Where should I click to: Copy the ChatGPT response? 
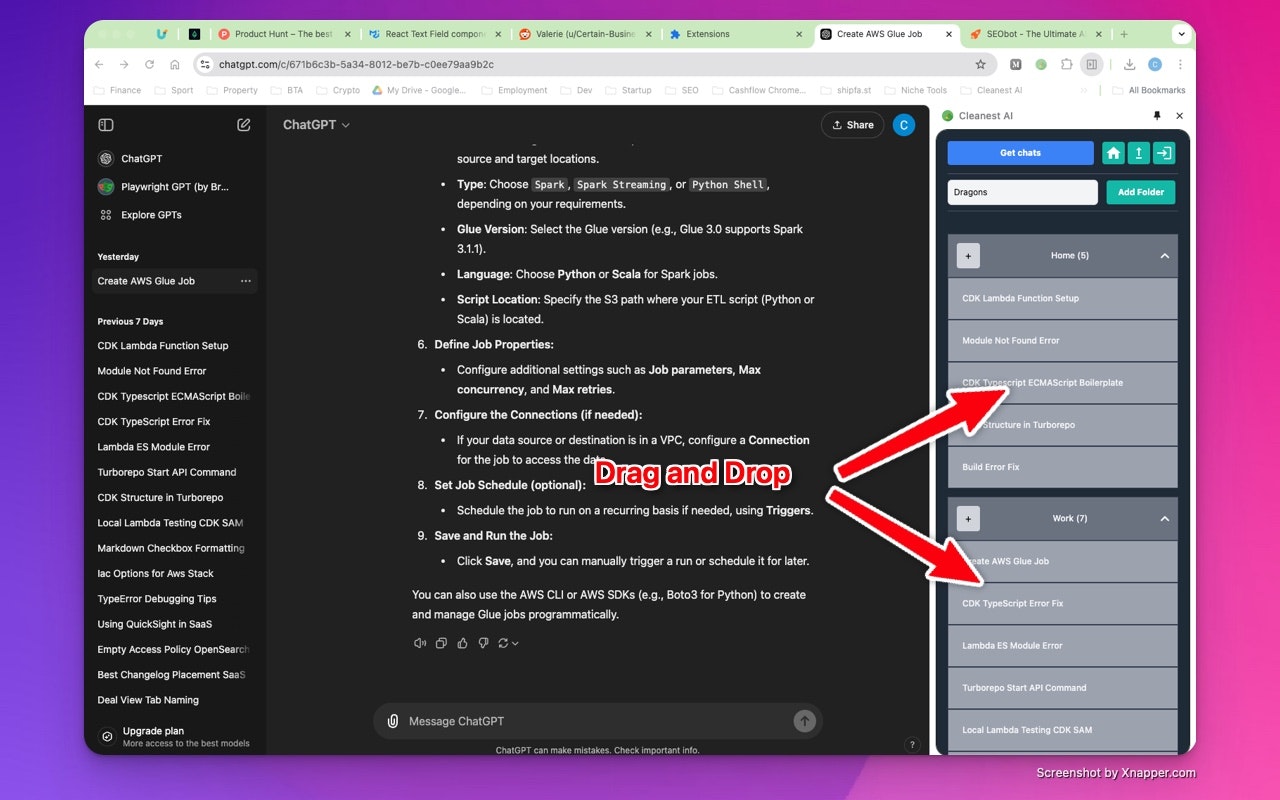[441, 643]
